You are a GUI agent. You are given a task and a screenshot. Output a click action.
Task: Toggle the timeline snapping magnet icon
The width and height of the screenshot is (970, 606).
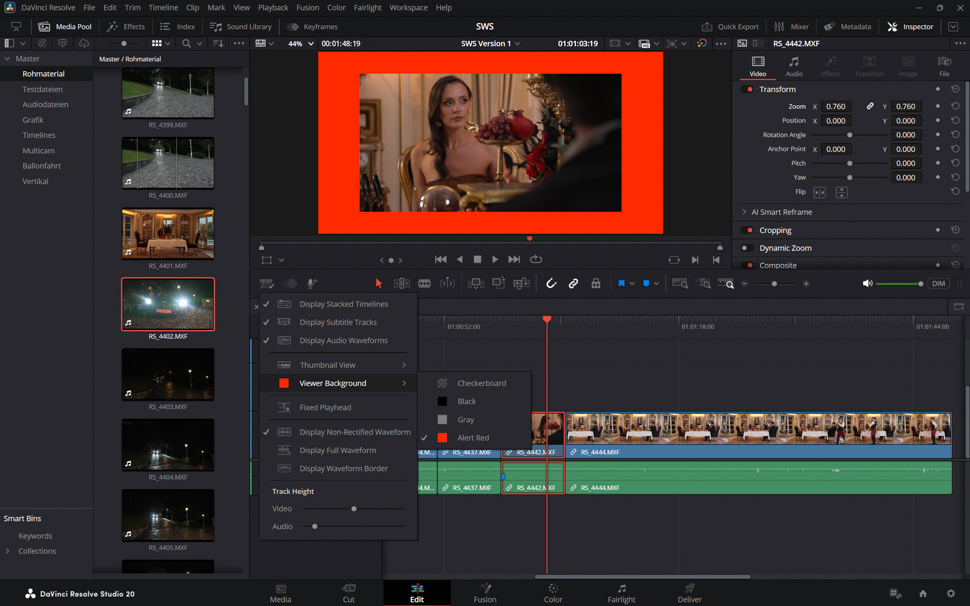(x=551, y=284)
